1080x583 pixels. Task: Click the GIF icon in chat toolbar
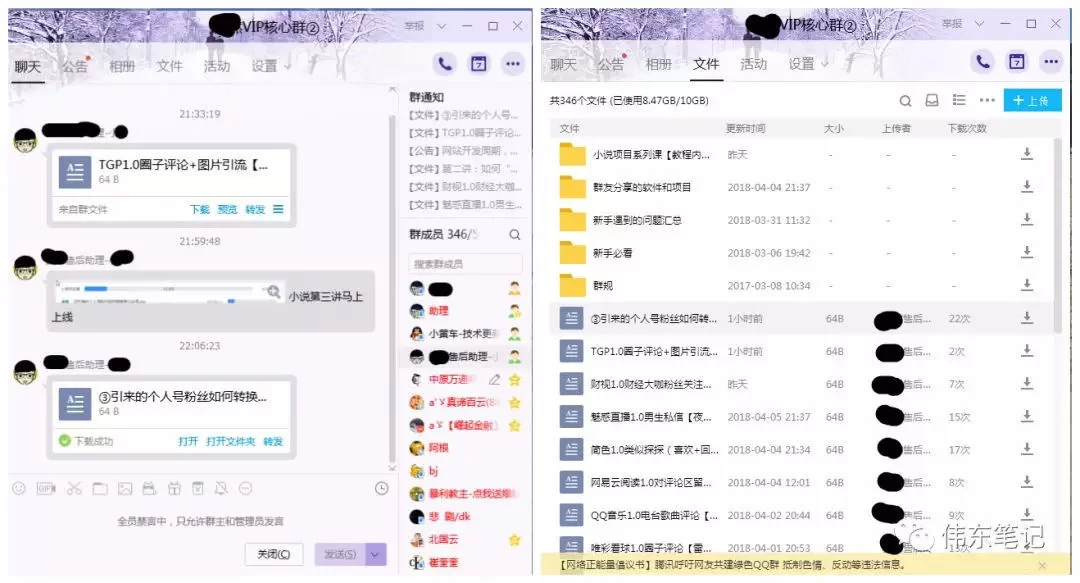(x=44, y=489)
